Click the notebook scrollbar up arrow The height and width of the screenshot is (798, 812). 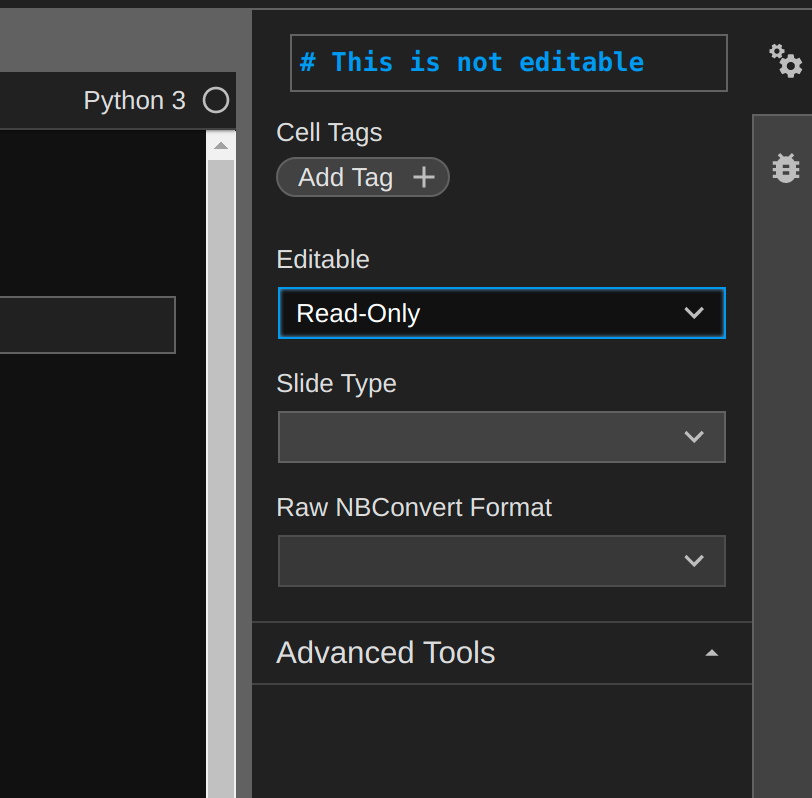point(220,143)
